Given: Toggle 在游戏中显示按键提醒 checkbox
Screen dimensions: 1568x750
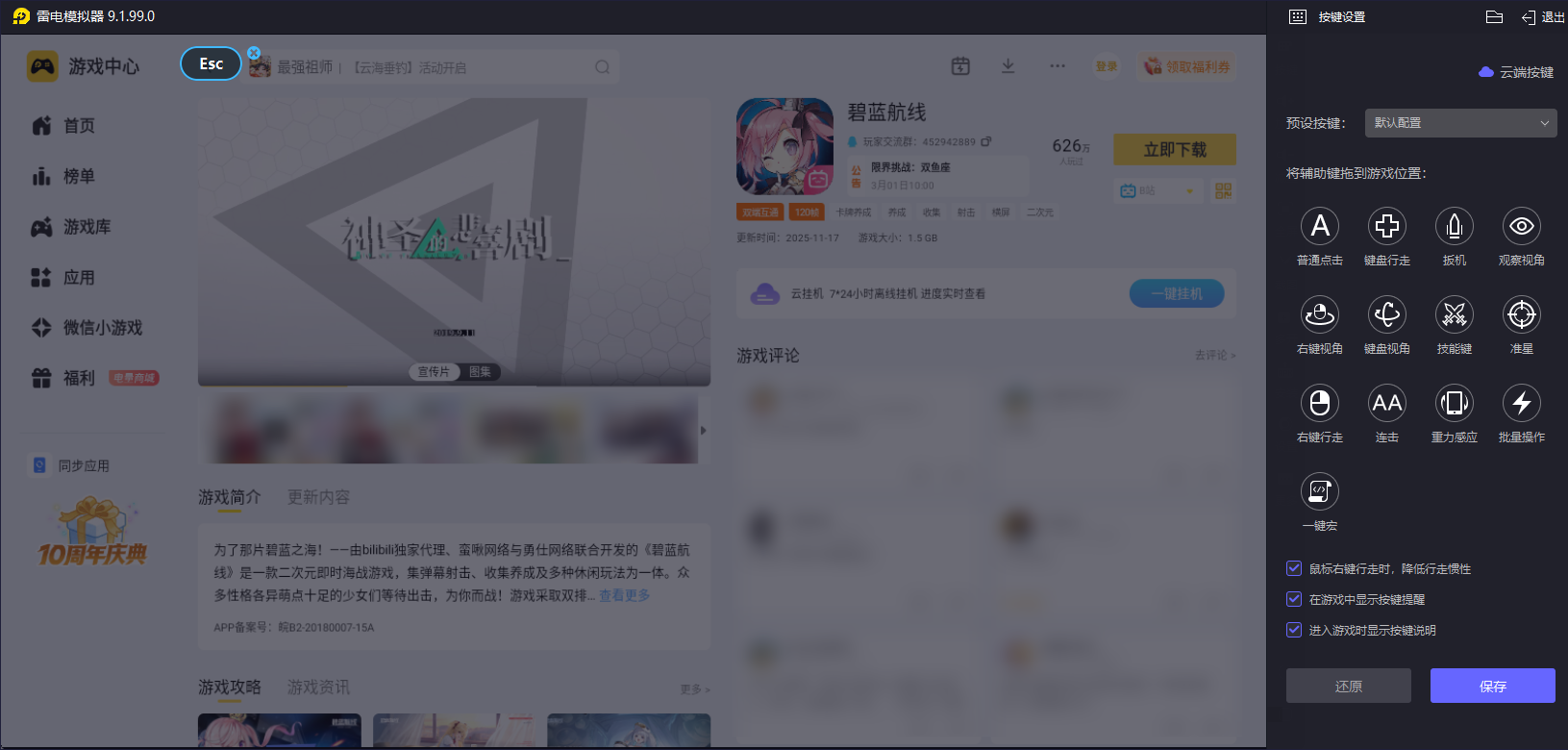Looking at the screenshot, I should [1294, 599].
